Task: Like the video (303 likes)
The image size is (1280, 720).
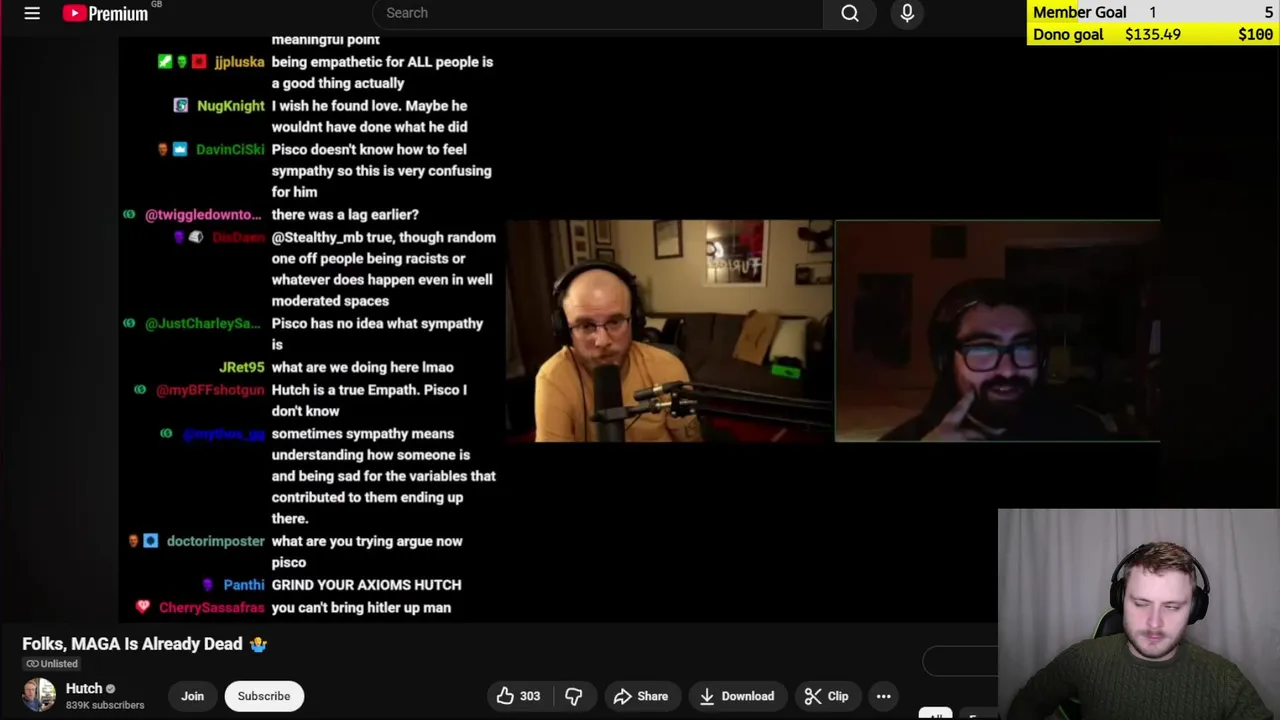Action: [x=519, y=696]
